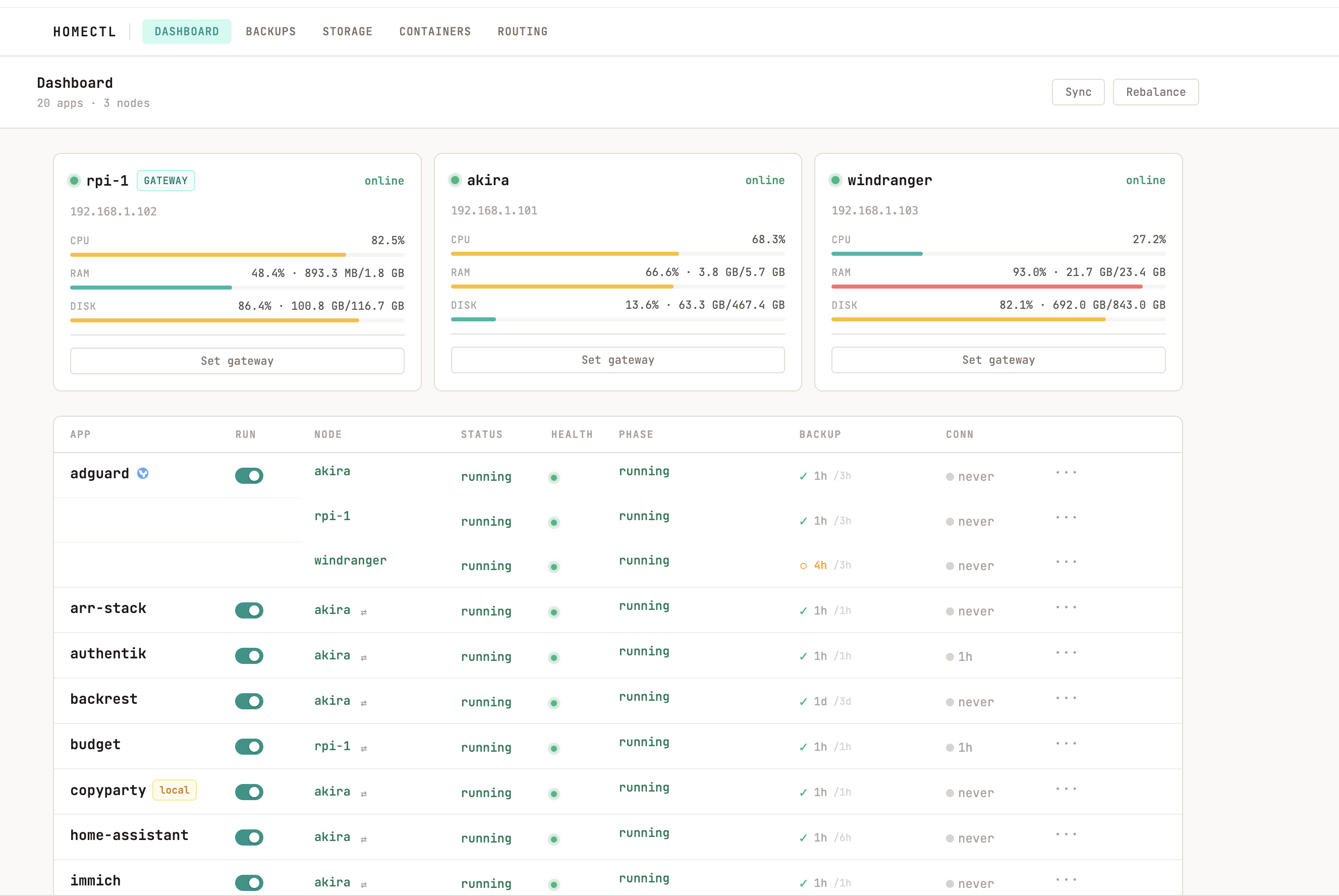
Task: Open the three-dot menu for authentik
Action: tap(1067, 652)
